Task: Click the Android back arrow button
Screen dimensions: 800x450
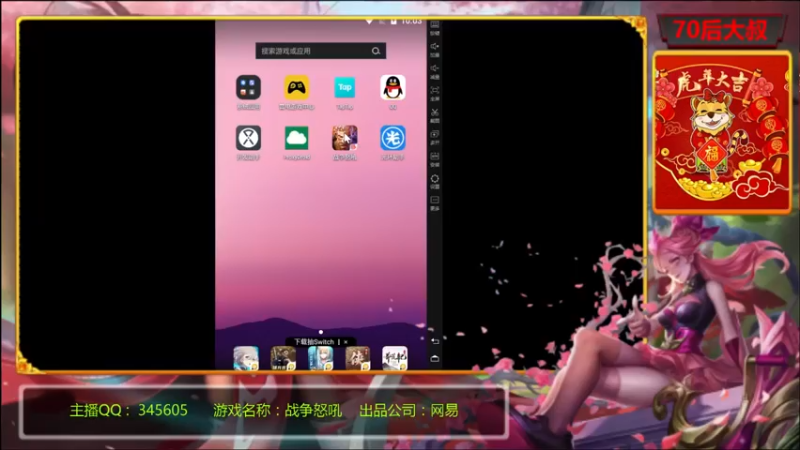Action: pos(435,341)
